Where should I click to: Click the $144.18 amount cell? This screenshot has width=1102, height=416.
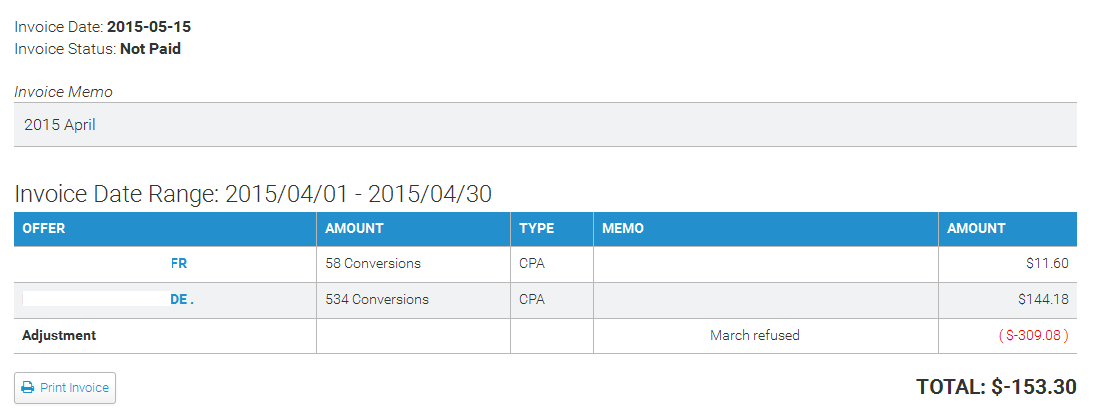[x=1043, y=299]
